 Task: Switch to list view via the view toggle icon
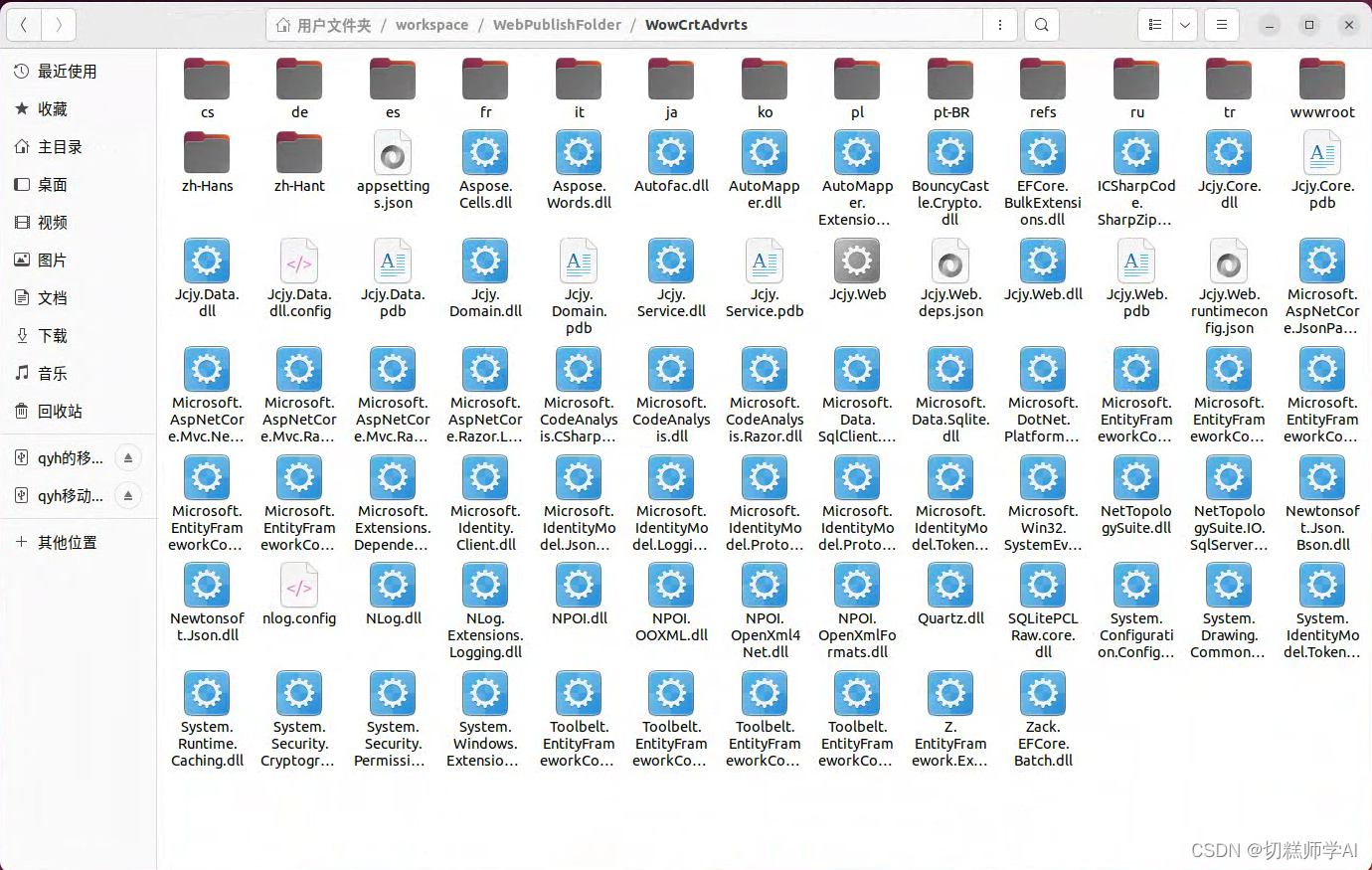(1155, 25)
